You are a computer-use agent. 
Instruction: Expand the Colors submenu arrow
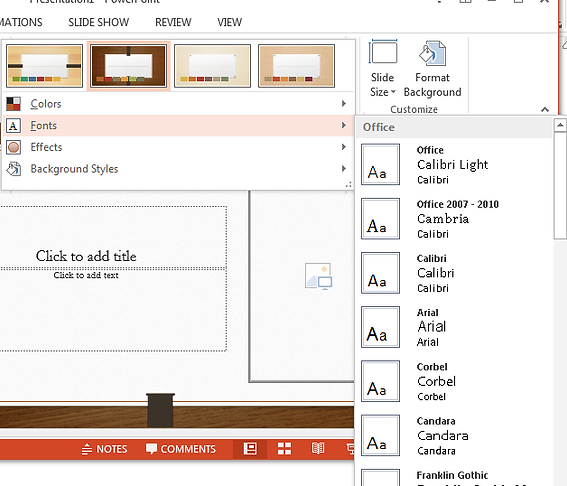[x=344, y=104]
